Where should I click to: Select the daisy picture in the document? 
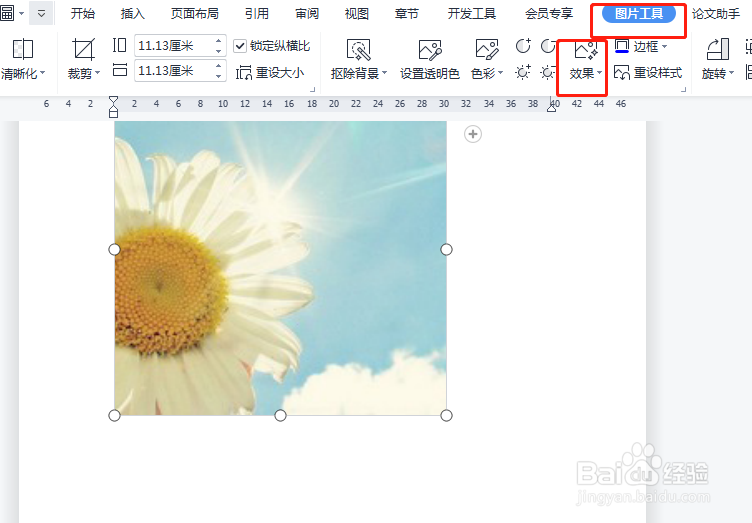pyautogui.click(x=281, y=268)
